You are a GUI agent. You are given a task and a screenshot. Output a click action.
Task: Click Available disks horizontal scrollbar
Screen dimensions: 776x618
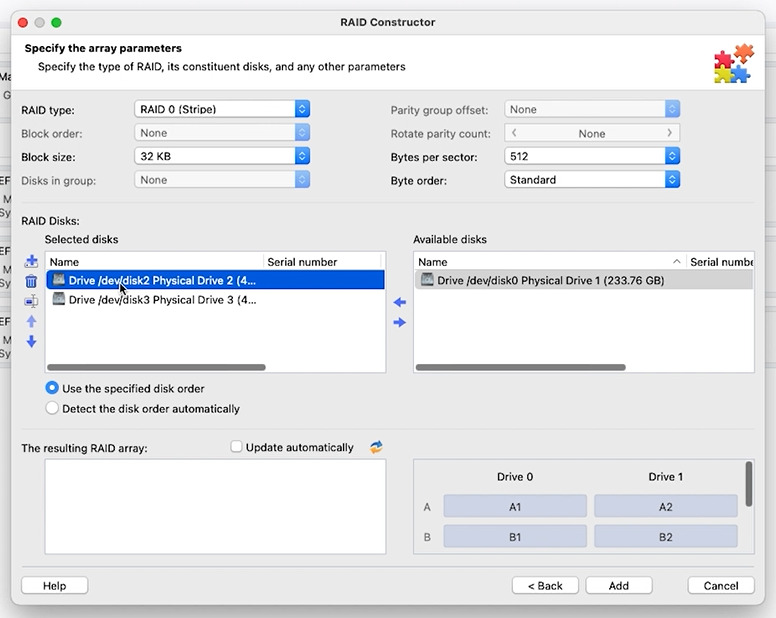(521, 367)
